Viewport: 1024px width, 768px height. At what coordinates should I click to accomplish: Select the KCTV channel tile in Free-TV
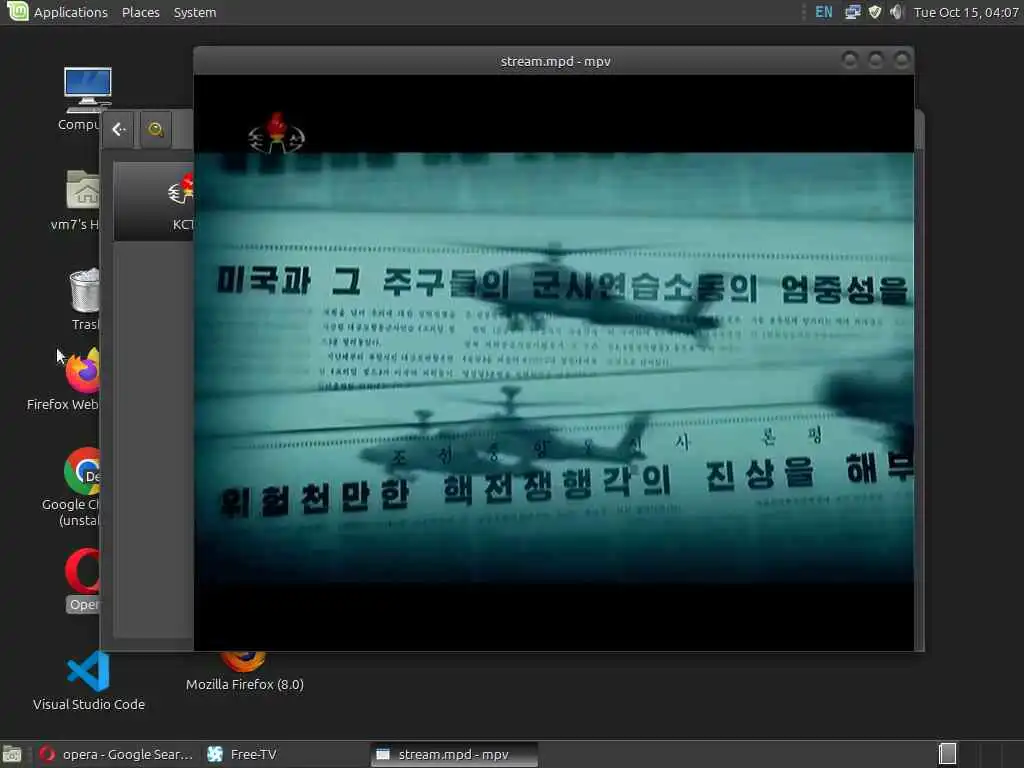[155, 202]
